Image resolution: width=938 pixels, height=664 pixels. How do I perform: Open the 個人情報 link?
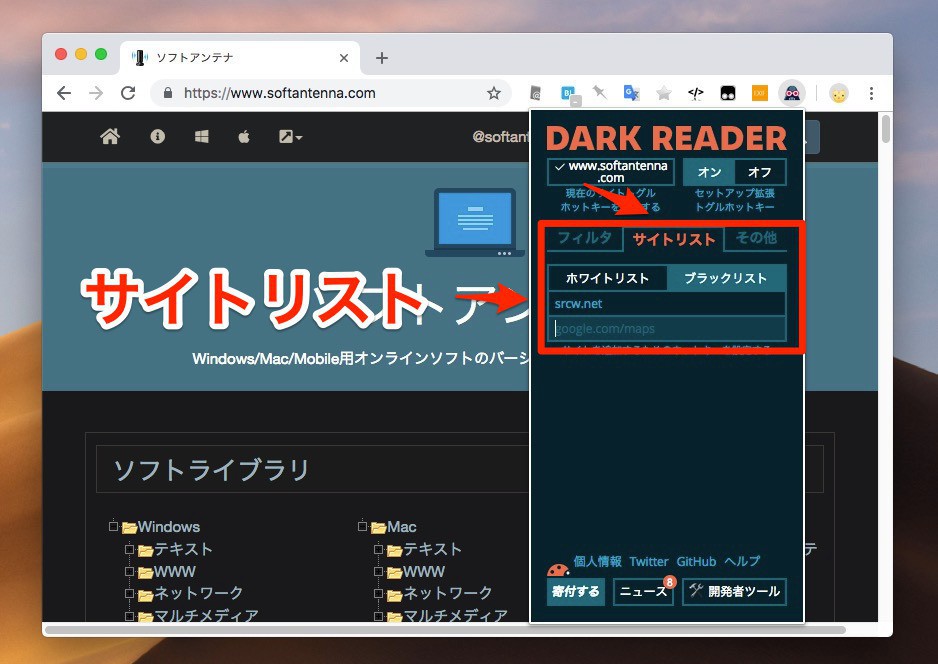pos(597,561)
